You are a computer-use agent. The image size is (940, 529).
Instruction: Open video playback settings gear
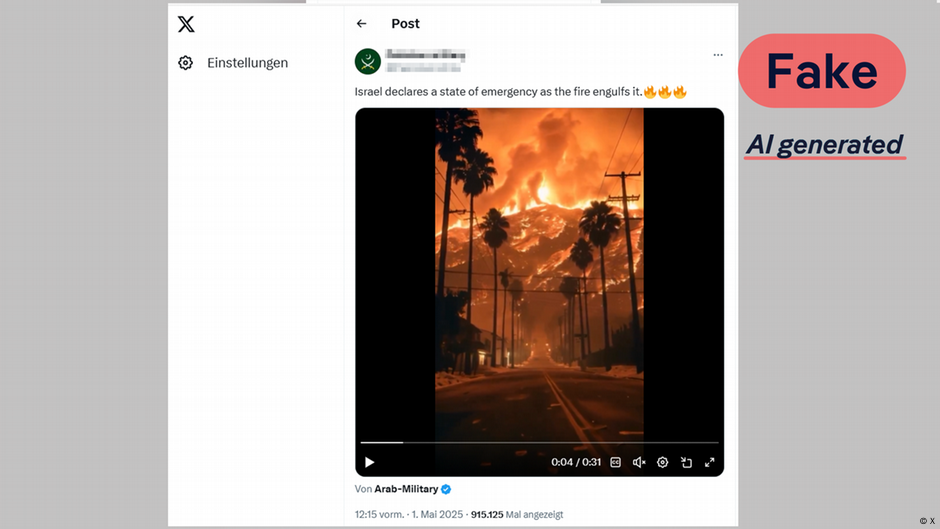point(662,462)
